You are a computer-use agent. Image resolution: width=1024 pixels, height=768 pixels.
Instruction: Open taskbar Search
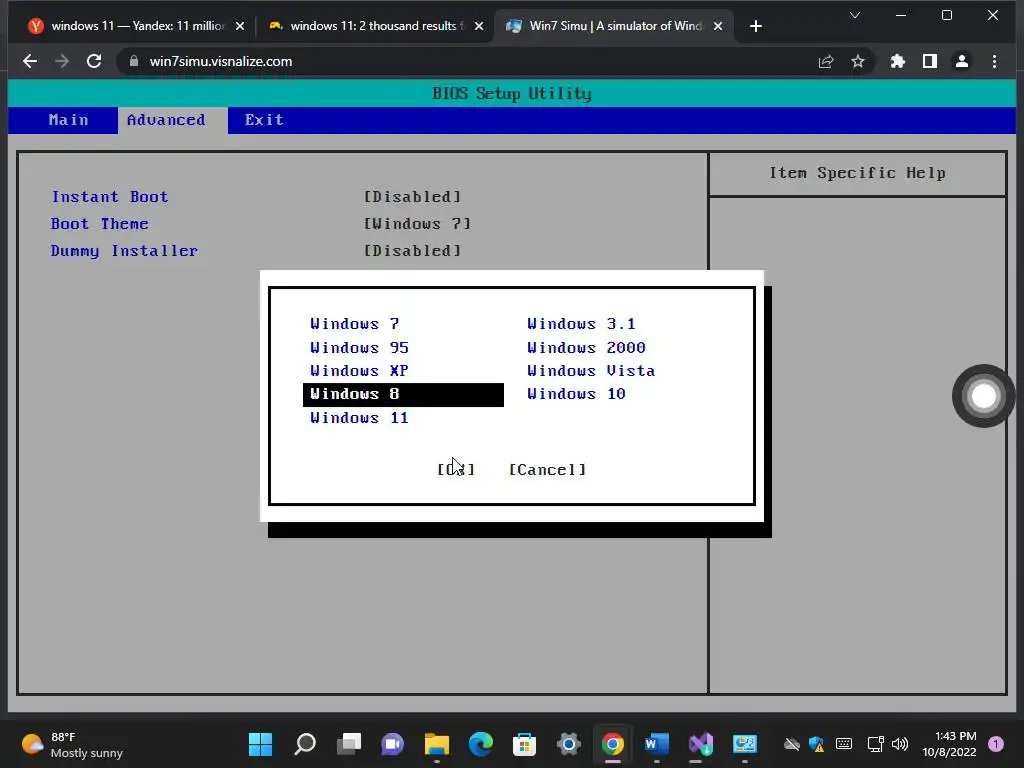pyautogui.click(x=305, y=744)
